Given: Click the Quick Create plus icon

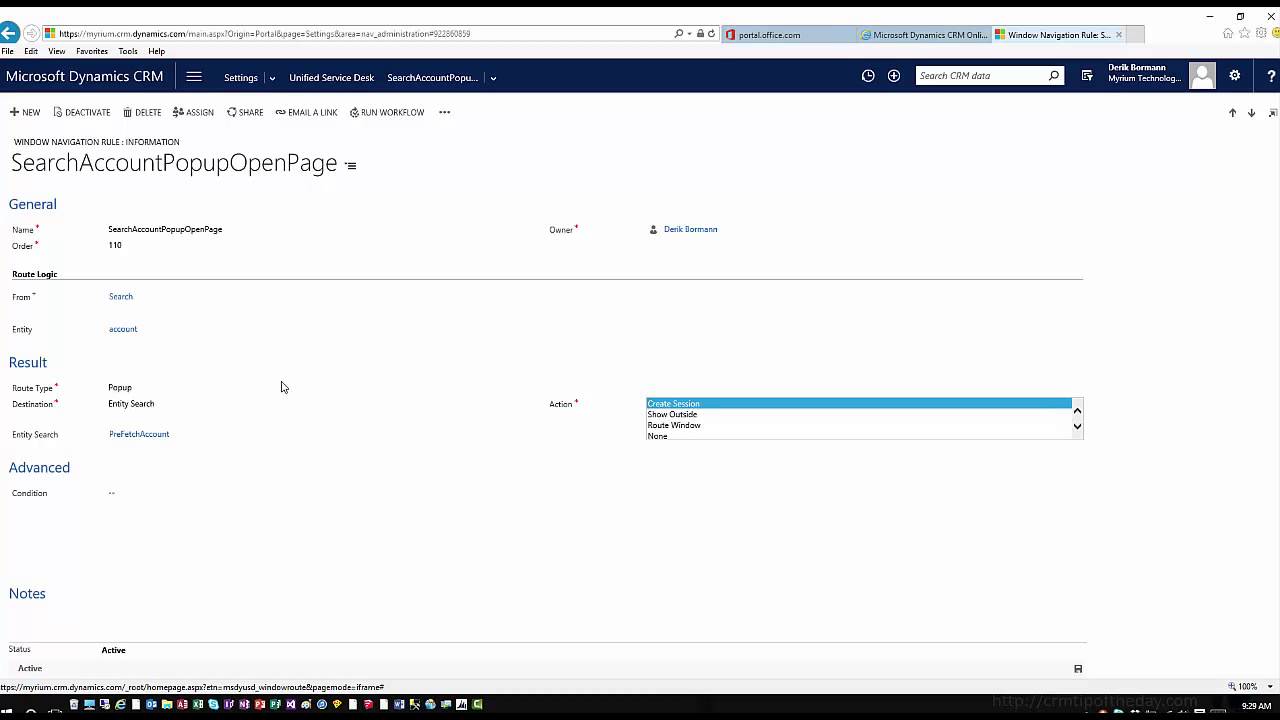Looking at the screenshot, I should click(894, 76).
